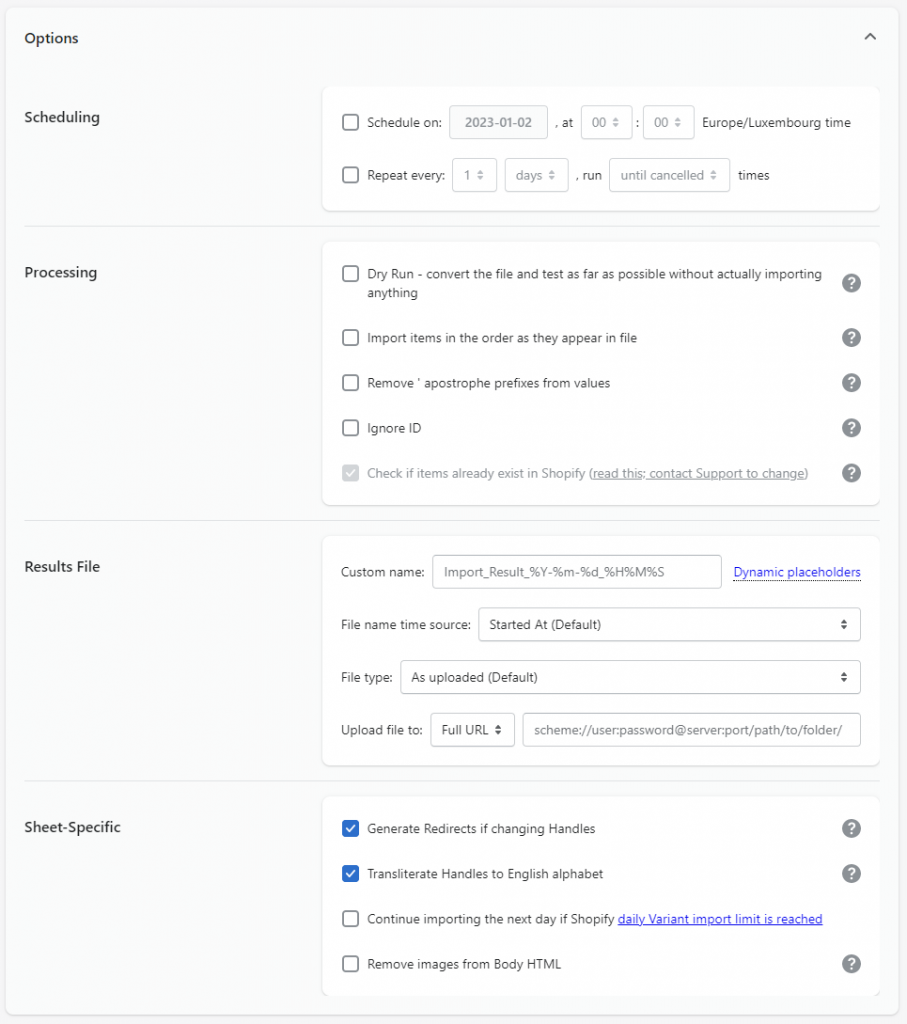View help for Generate Redirects option
The height and width of the screenshot is (1024, 907).
click(x=851, y=828)
